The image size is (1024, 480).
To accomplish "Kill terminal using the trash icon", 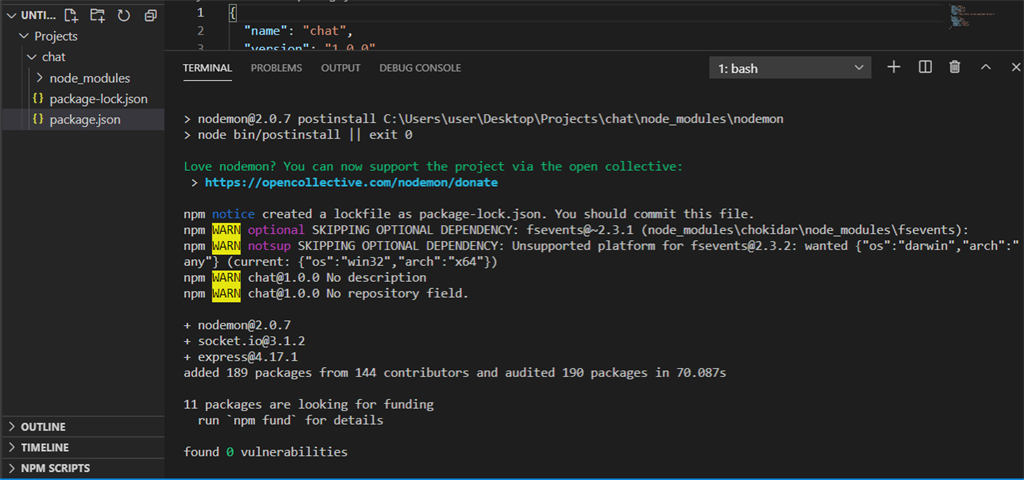I will [x=955, y=67].
